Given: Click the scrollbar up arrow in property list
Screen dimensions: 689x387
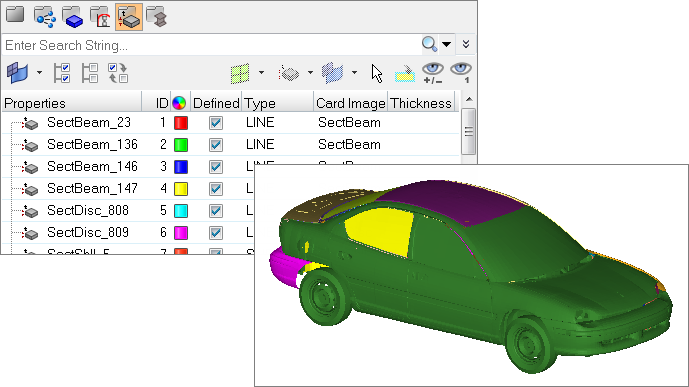Looking at the screenshot, I should tap(469, 99).
